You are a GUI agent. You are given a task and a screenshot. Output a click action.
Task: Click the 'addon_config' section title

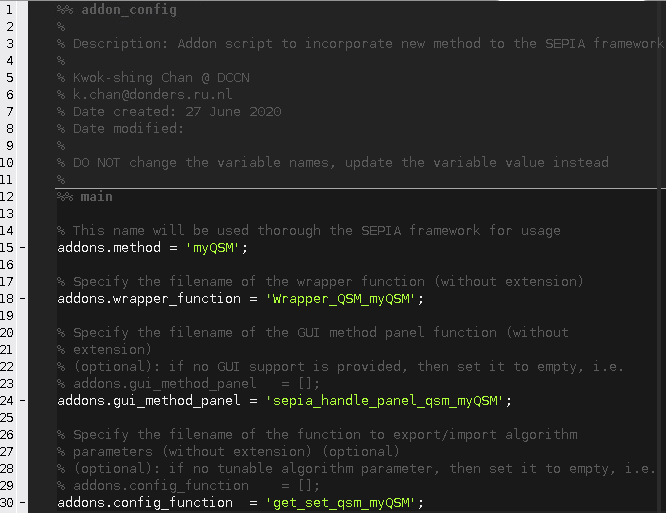tap(129, 10)
